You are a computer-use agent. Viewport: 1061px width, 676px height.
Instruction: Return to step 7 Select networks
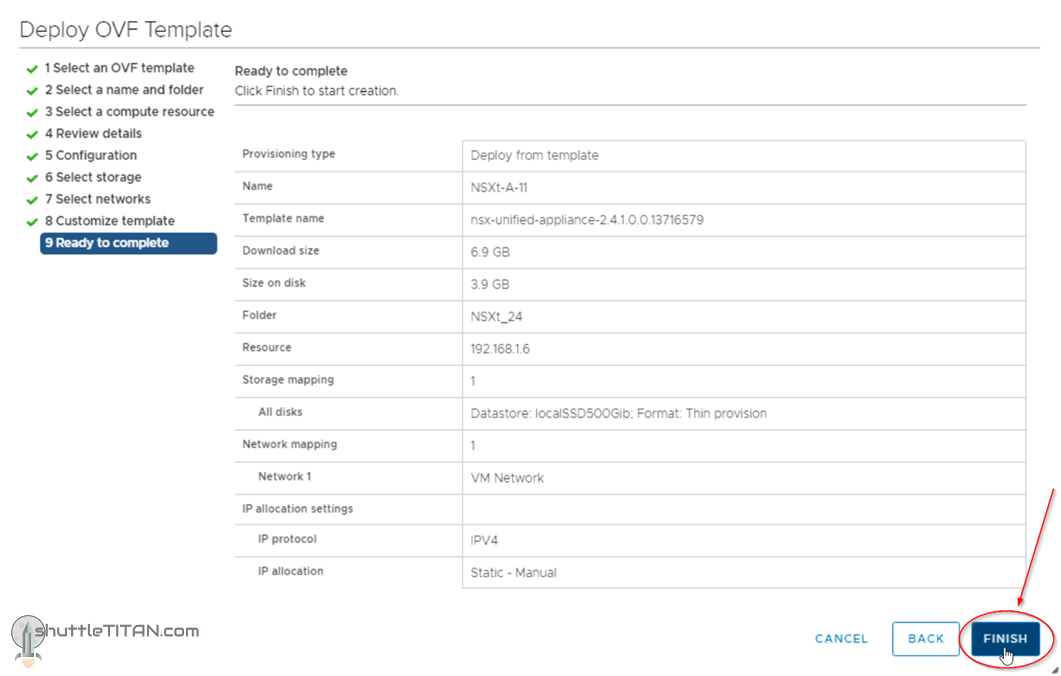(x=97, y=200)
